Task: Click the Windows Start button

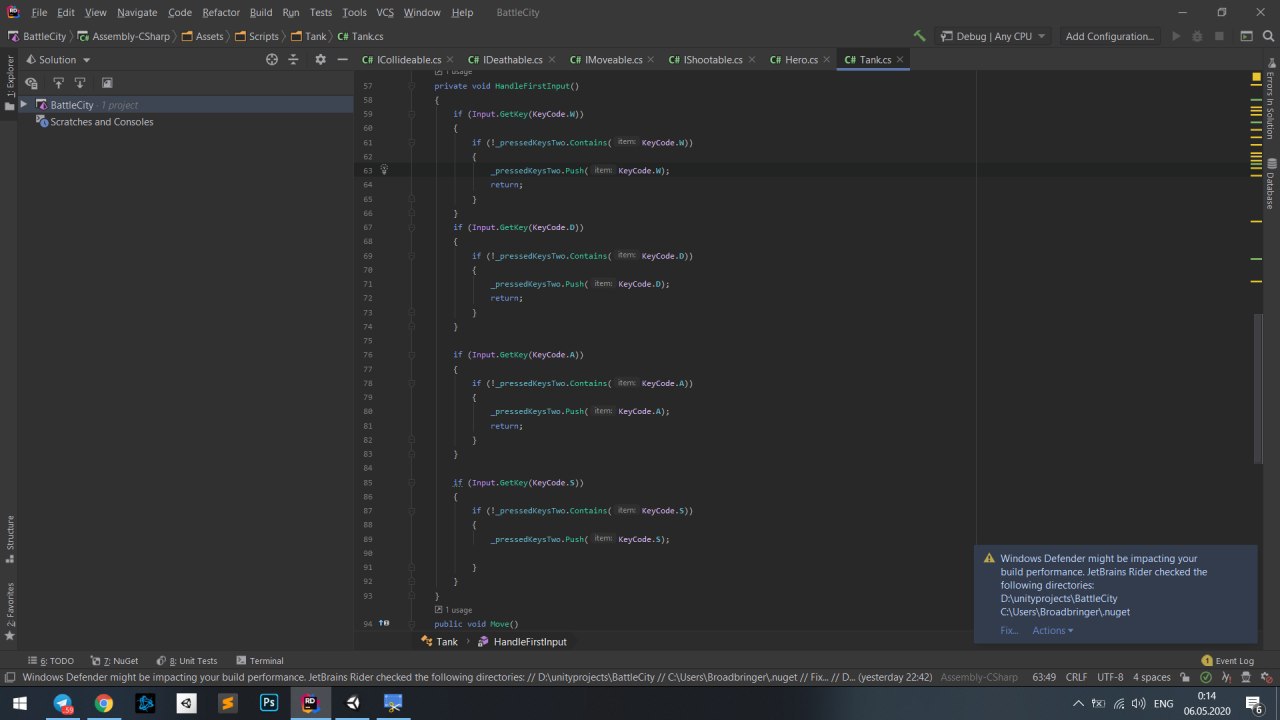Action: [20, 703]
